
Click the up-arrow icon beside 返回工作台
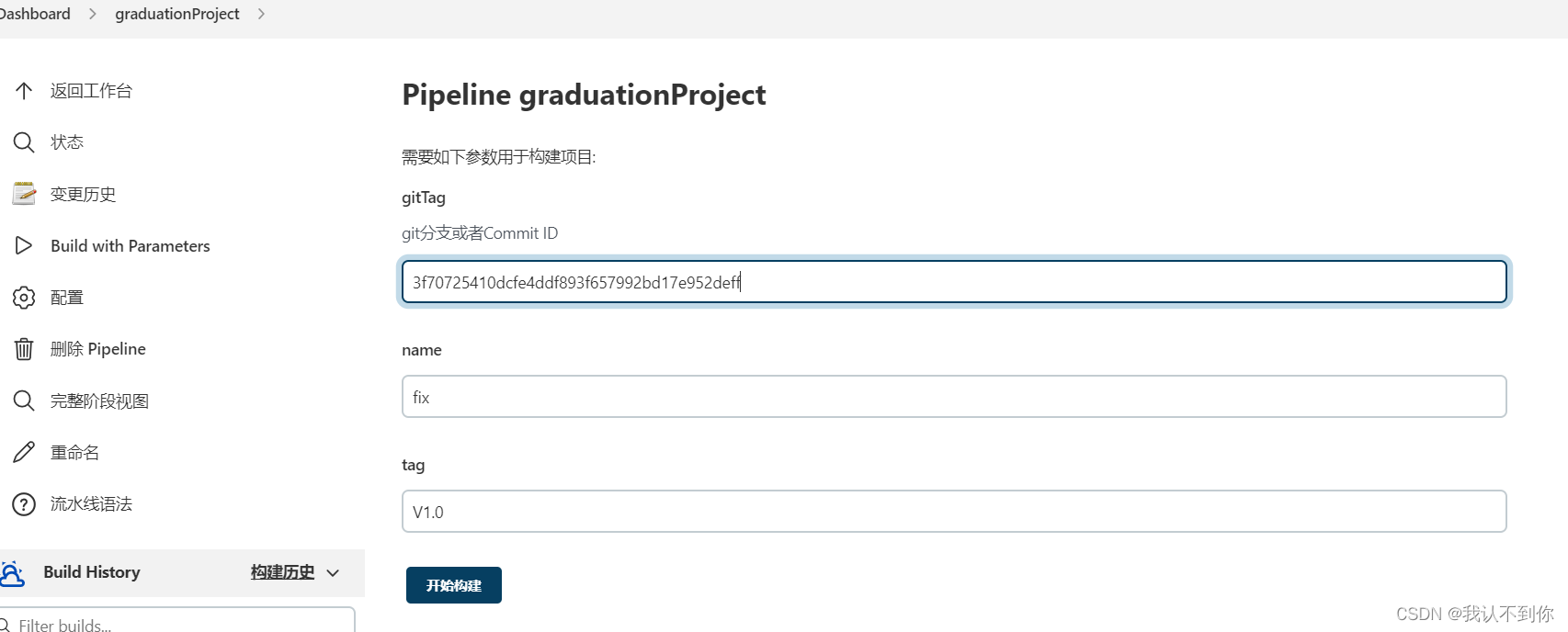coord(24,90)
